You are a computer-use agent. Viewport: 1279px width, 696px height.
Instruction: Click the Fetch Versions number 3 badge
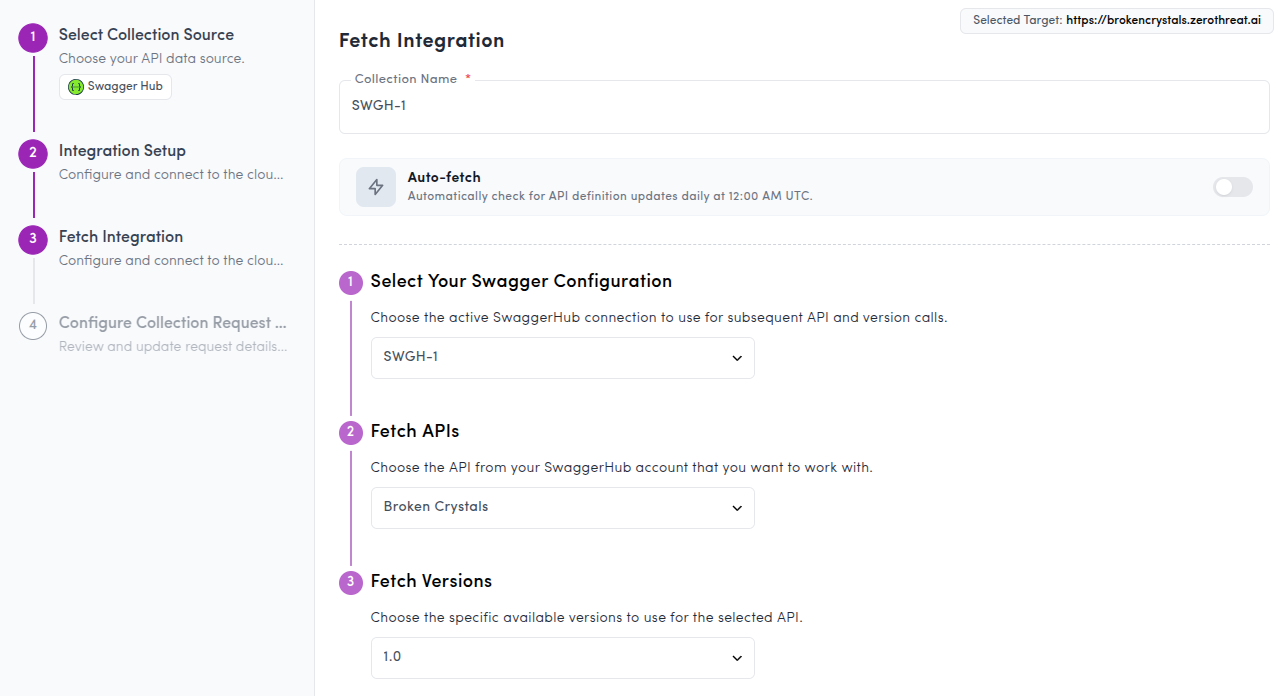pos(351,582)
